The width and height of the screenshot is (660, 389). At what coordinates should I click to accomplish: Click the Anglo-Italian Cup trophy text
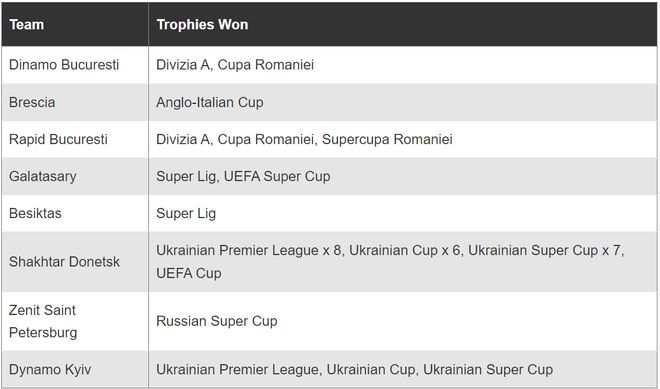tap(210, 102)
